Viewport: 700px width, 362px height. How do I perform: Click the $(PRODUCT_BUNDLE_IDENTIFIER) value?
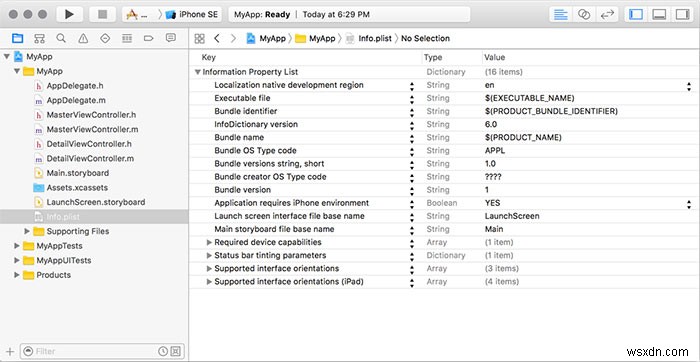(551, 111)
